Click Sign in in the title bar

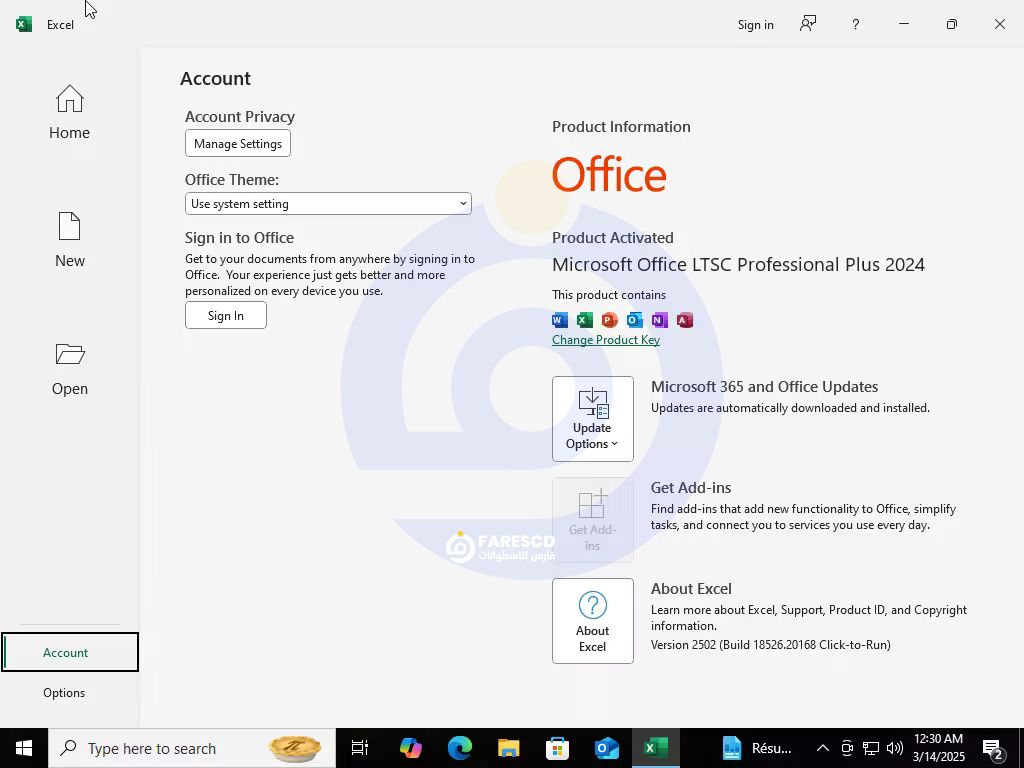point(756,25)
